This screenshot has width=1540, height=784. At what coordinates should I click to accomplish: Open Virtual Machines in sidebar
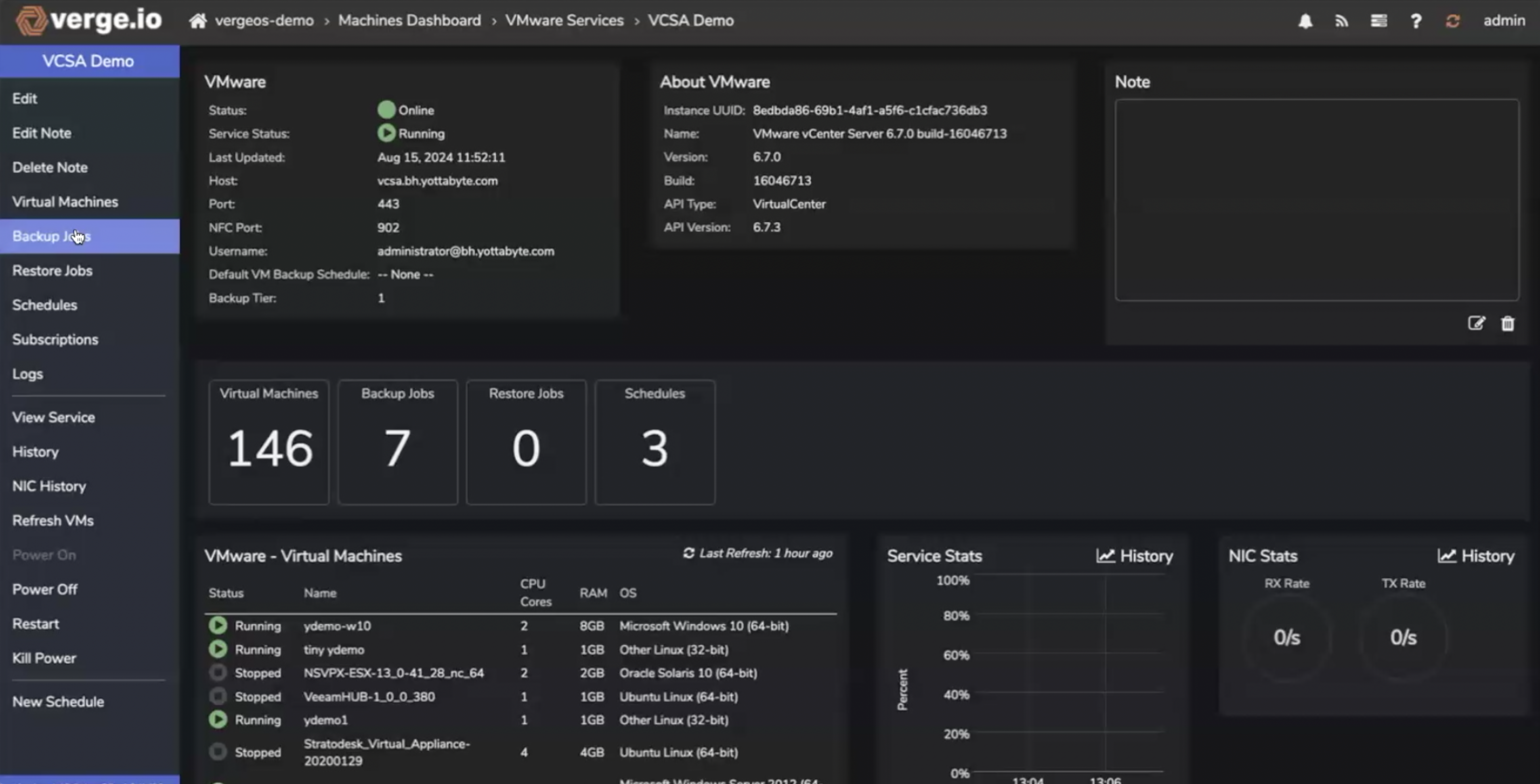point(90,202)
